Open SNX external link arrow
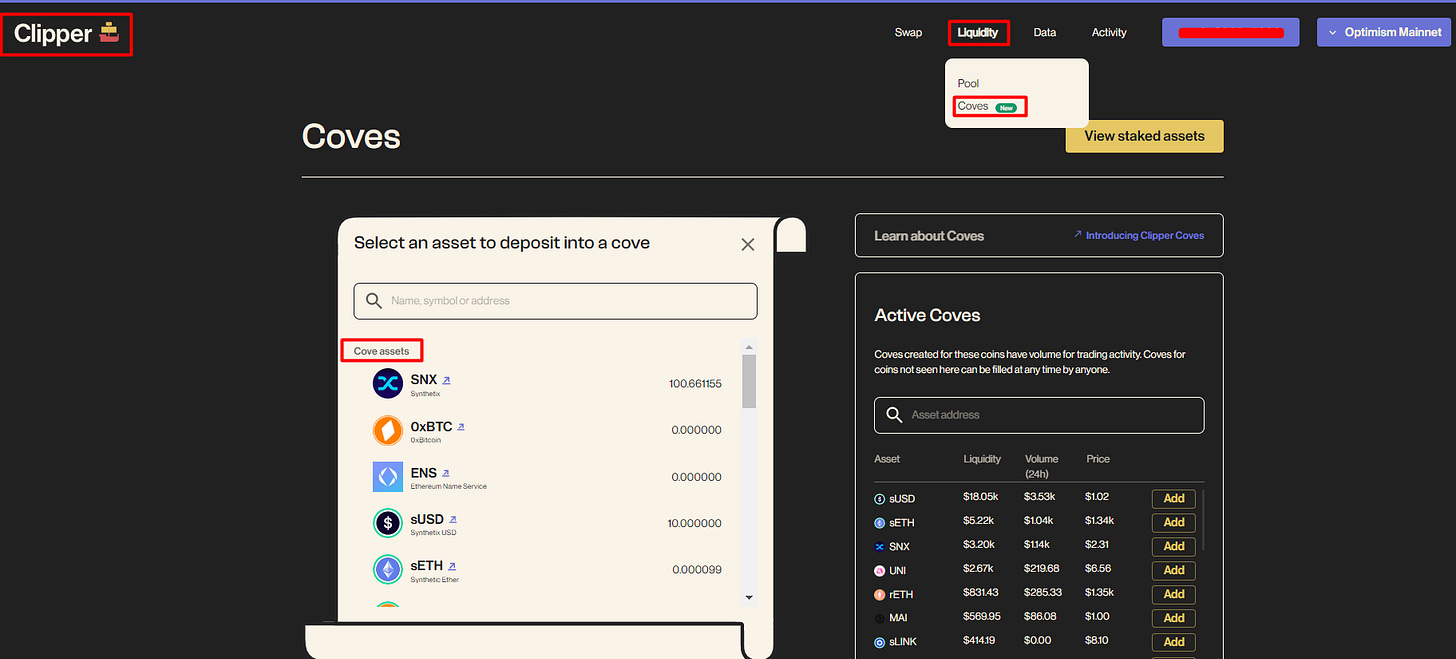Screen dimensions: 1456x659 pos(447,380)
